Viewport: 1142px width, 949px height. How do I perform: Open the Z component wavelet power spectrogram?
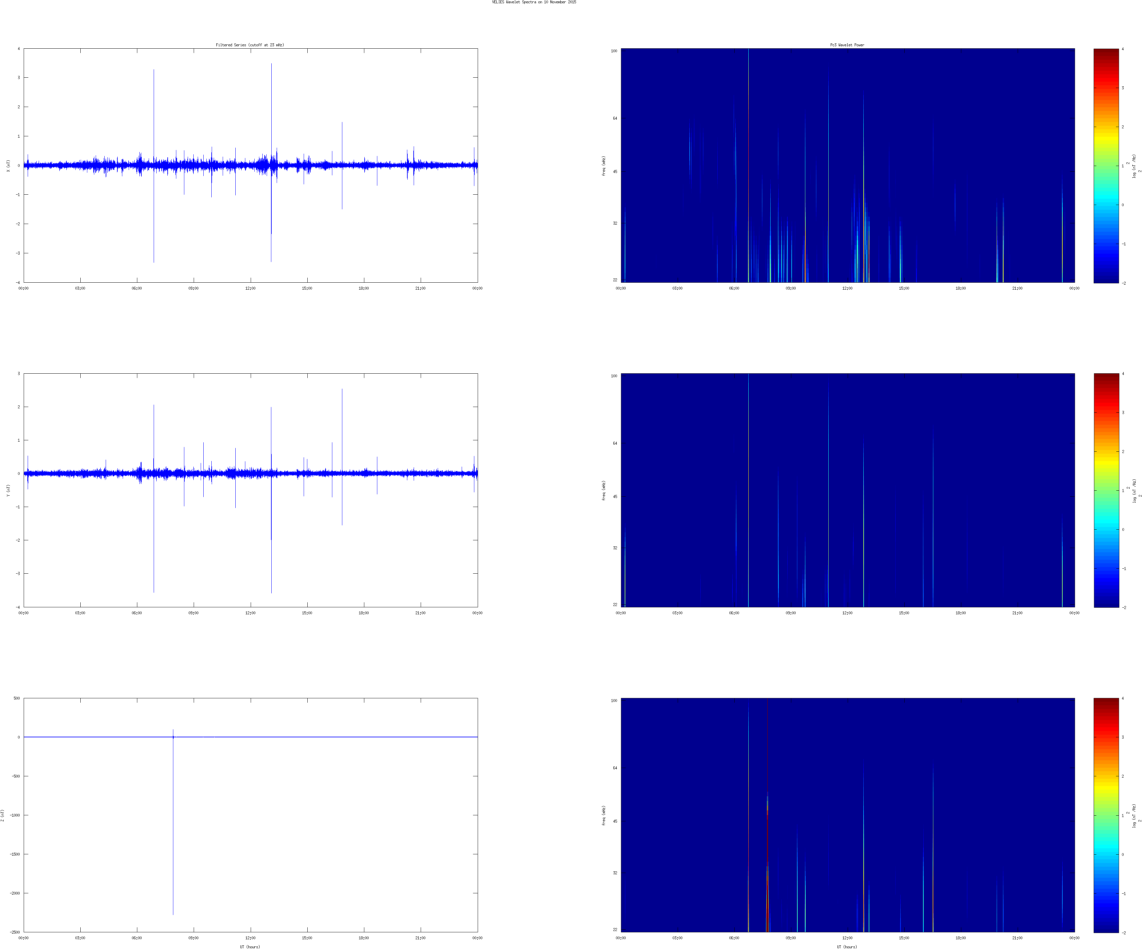point(848,815)
